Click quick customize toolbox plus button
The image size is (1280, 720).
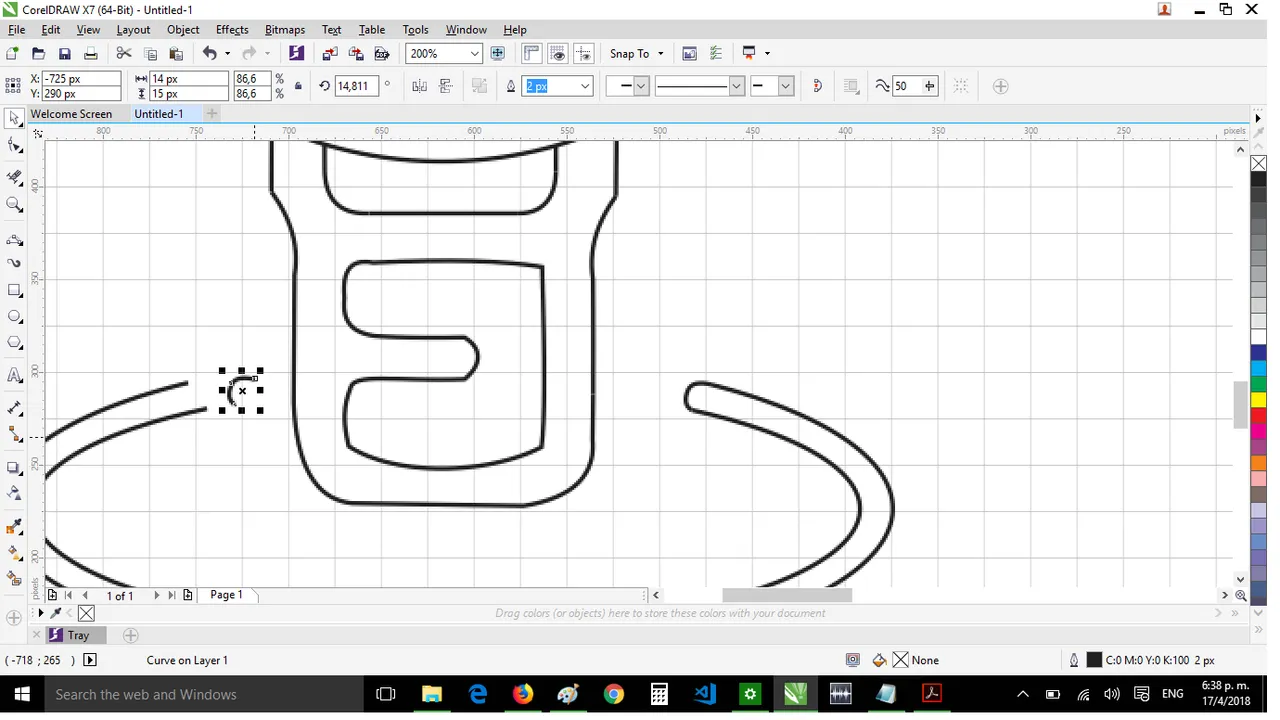tap(14, 618)
